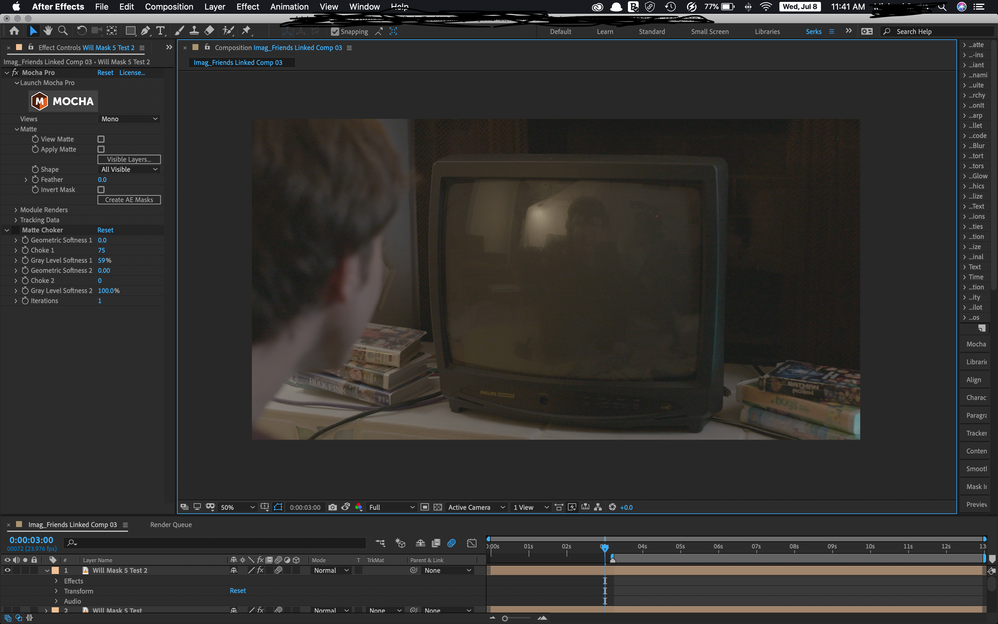Screen dimensions: 998x624
Task: Toggle the Feather stopwatch
Action: [35, 180]
